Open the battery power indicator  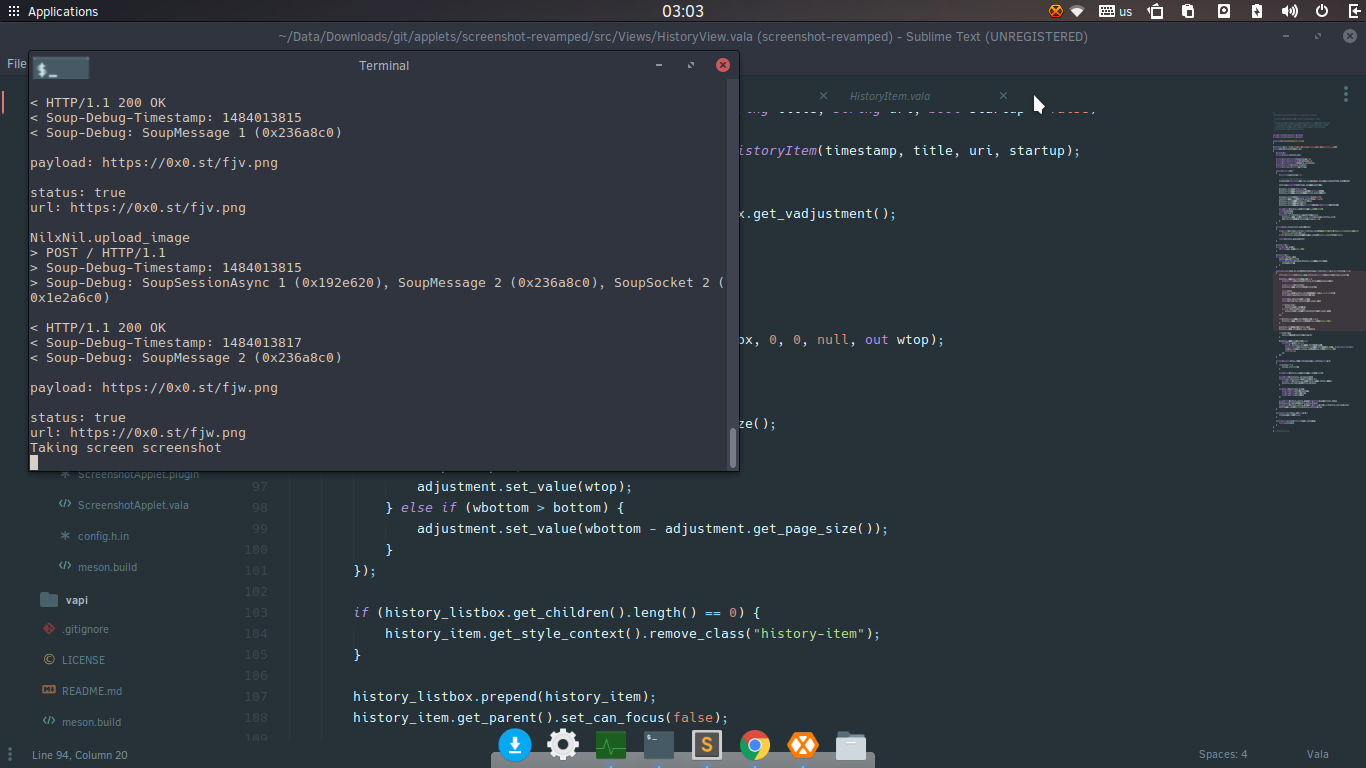click(x=1257, y=12)
